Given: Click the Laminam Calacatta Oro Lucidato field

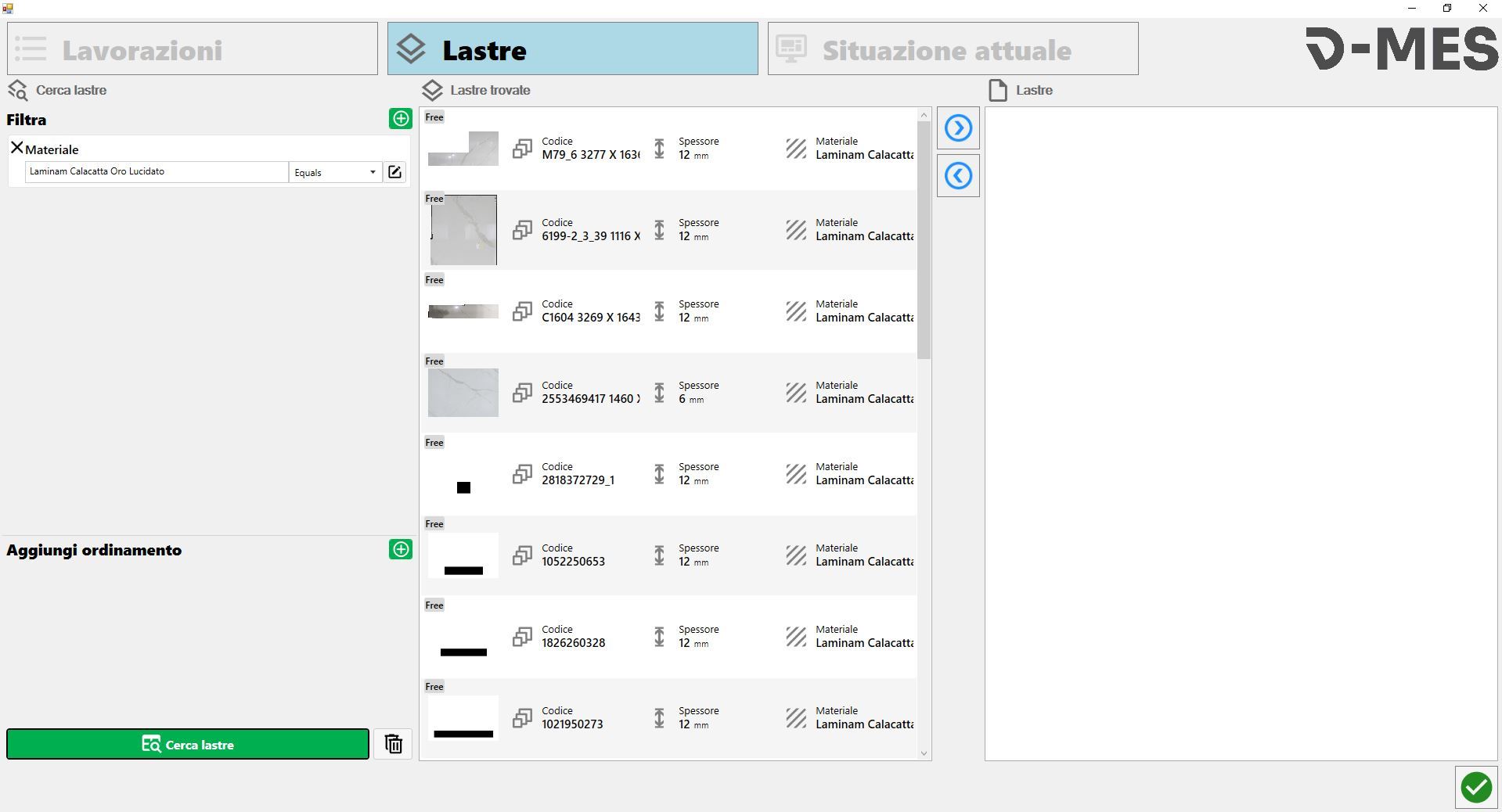Looking at the screenshot, I should (157, 171).
